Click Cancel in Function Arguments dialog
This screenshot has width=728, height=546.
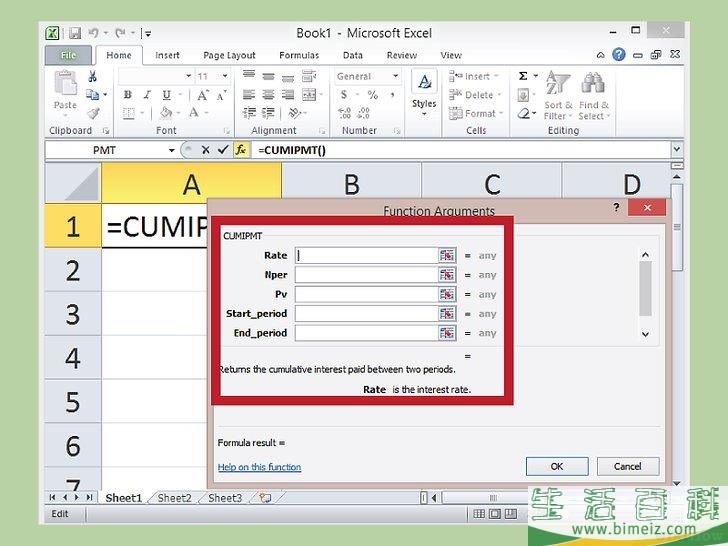(x=628, y=467)
